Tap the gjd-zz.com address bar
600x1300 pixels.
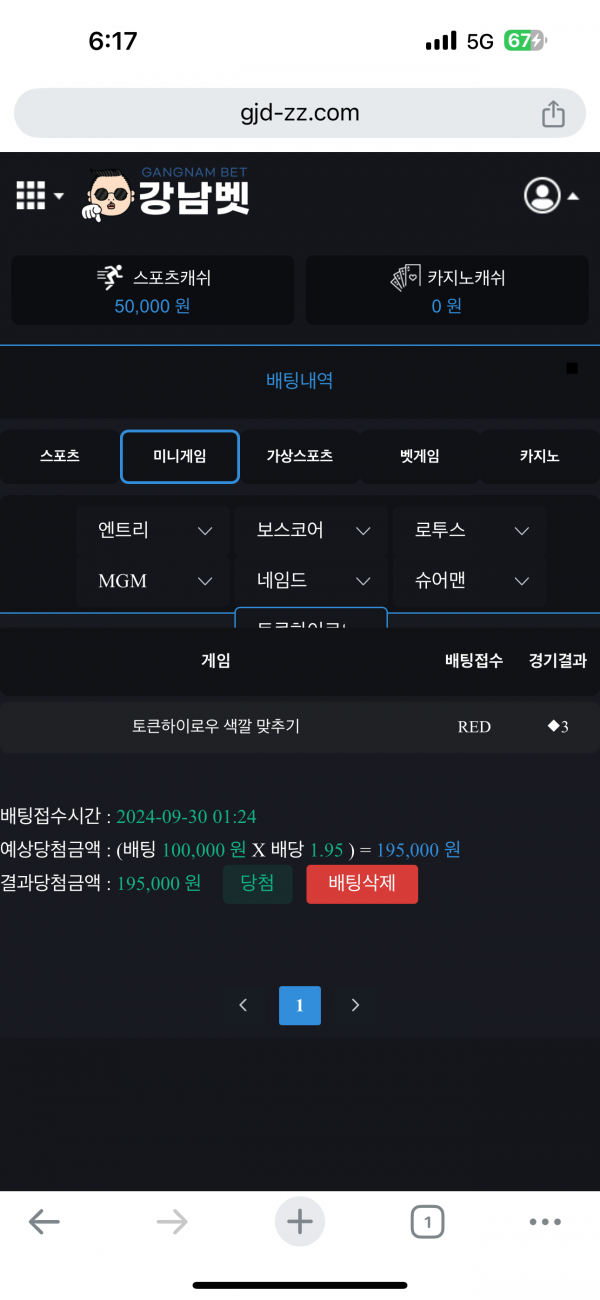click(x=300, y=113)
